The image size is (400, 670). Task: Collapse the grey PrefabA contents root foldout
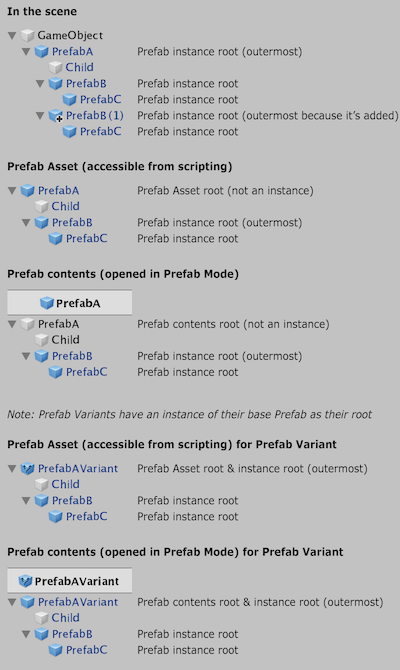tap(12, 324)
